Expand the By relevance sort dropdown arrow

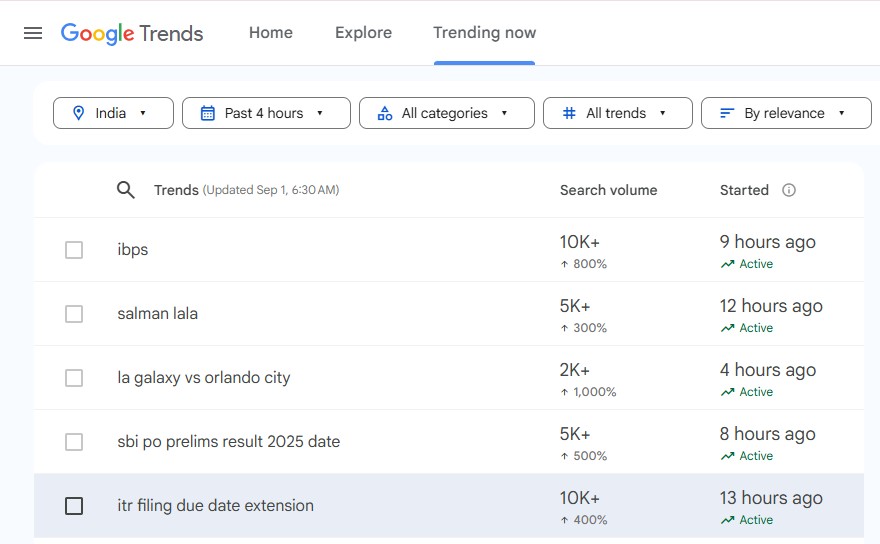841,113
